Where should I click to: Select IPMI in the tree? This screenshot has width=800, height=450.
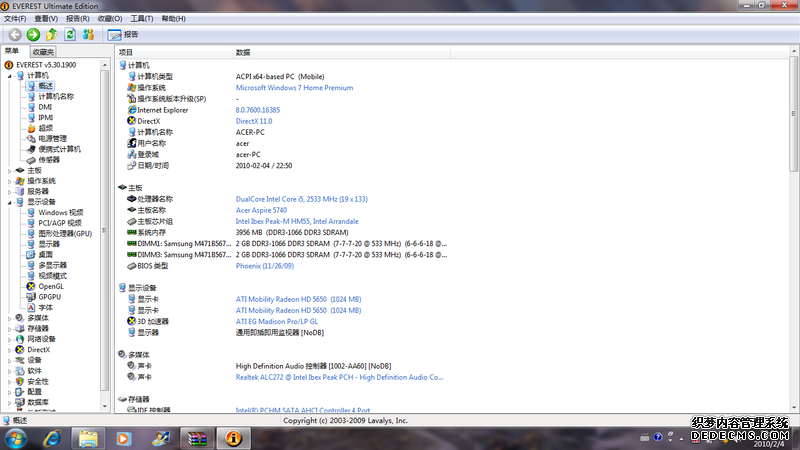(x=45, y=117)
